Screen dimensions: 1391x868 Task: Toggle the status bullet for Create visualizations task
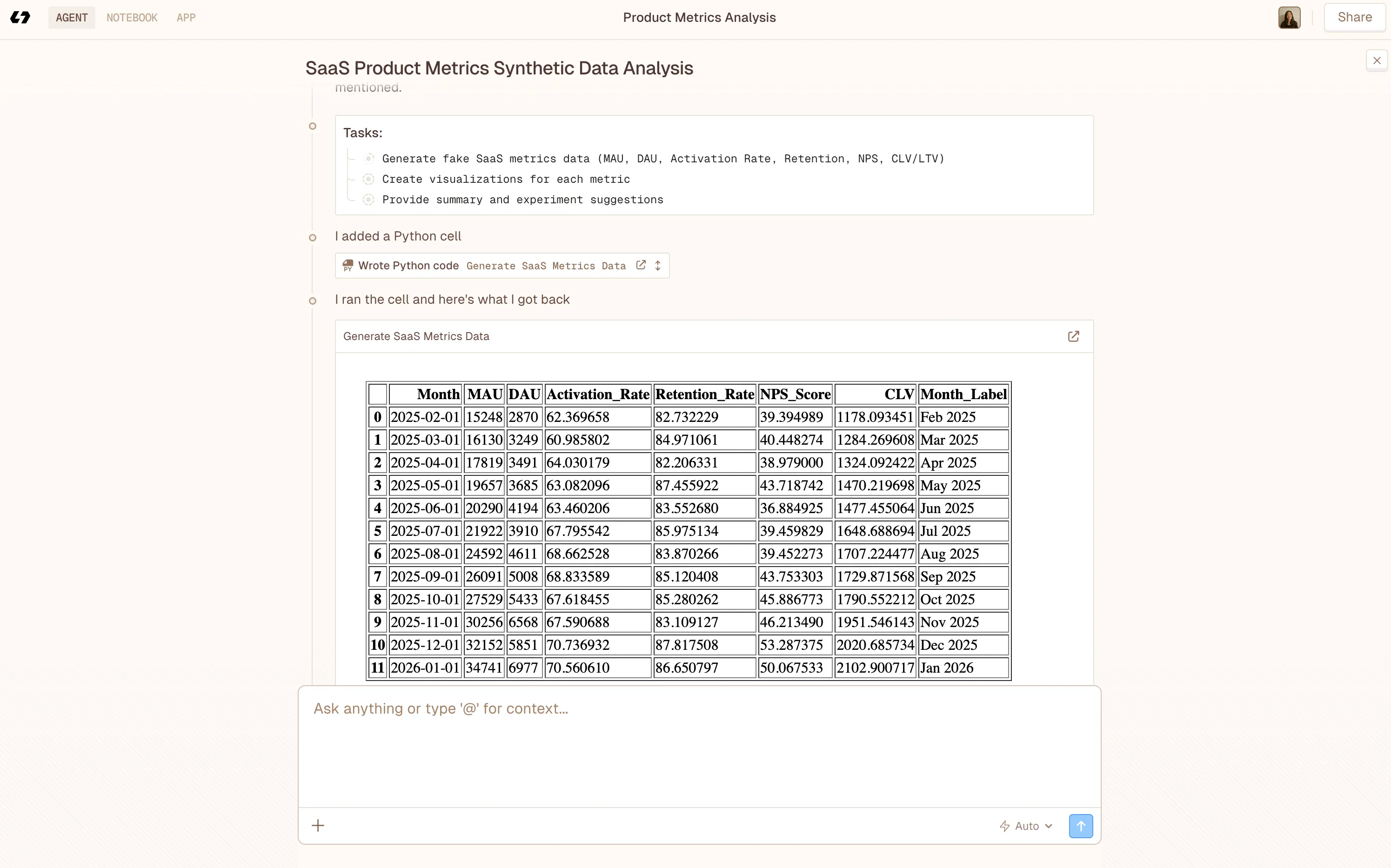pos(369,179)
